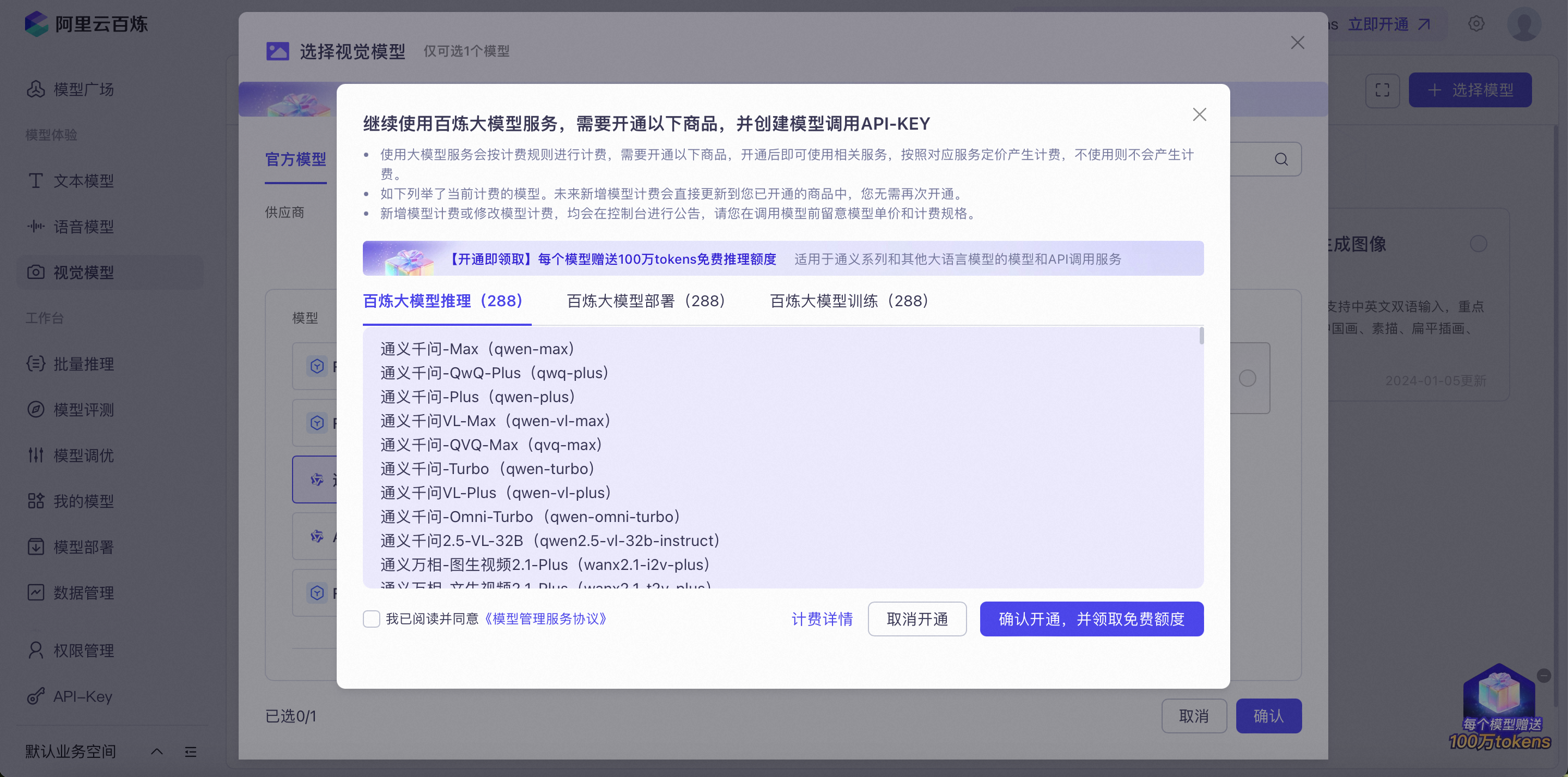Select the 批量推理 sidebar icon
This screenshot has width=1568, height=777.
tap(36, 363)
